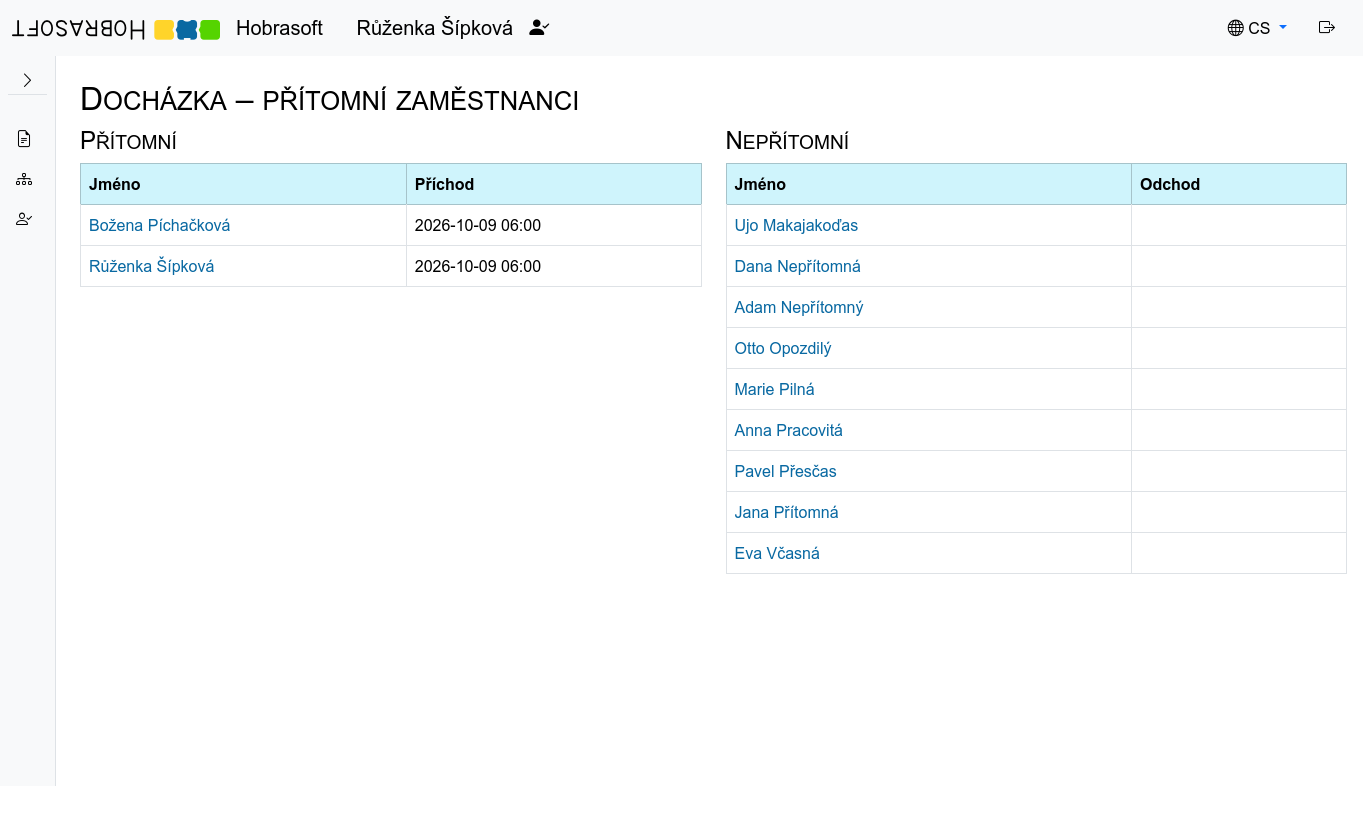Open the Hobrasoft home link
Viewport: 1363px width, 830px height.
click(x=279, y=28)
